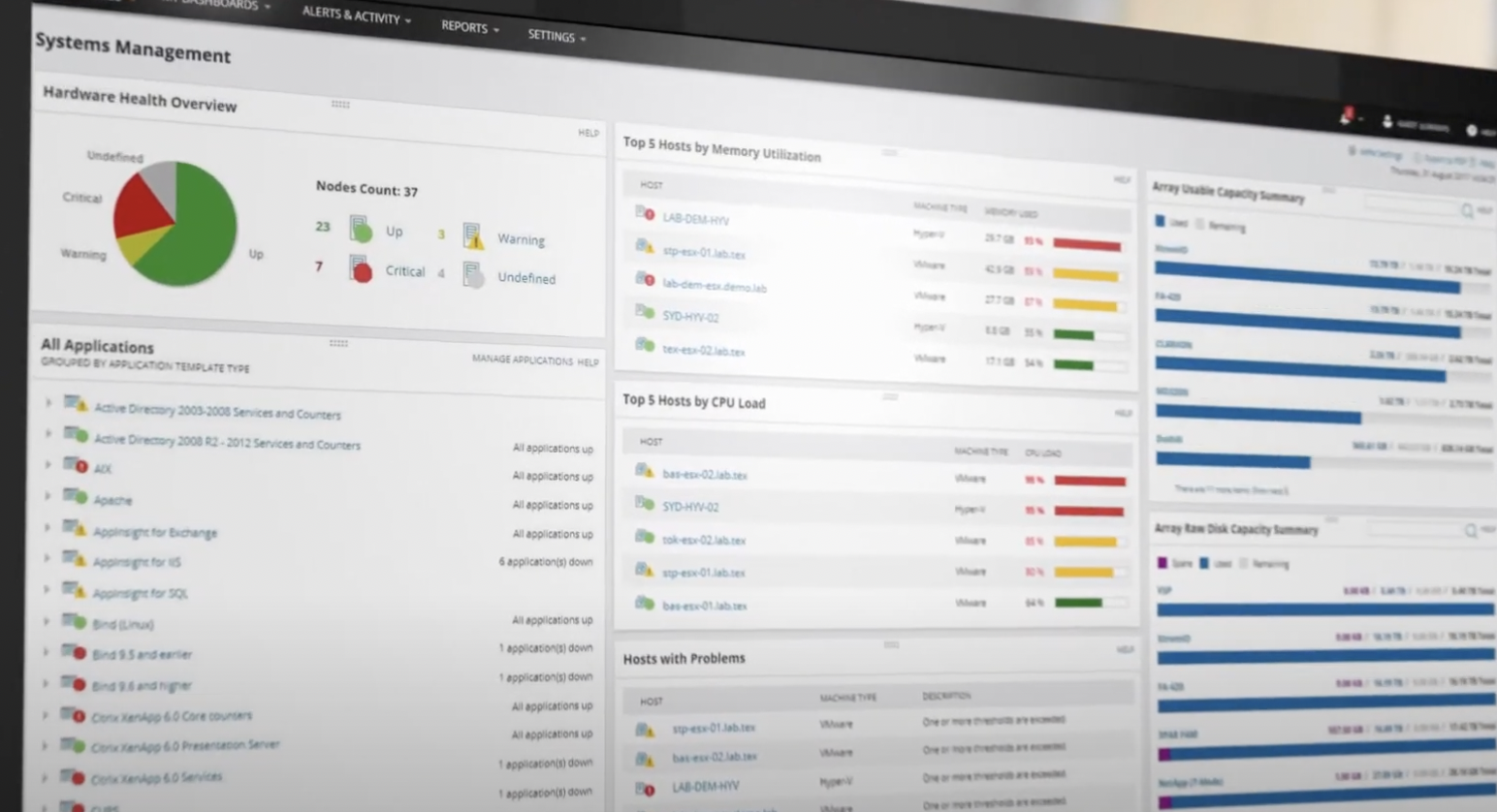Click search field in Array Usable Capacity Summary
The height and width of the screenshot is (812, 1497).
(1412, 204)
